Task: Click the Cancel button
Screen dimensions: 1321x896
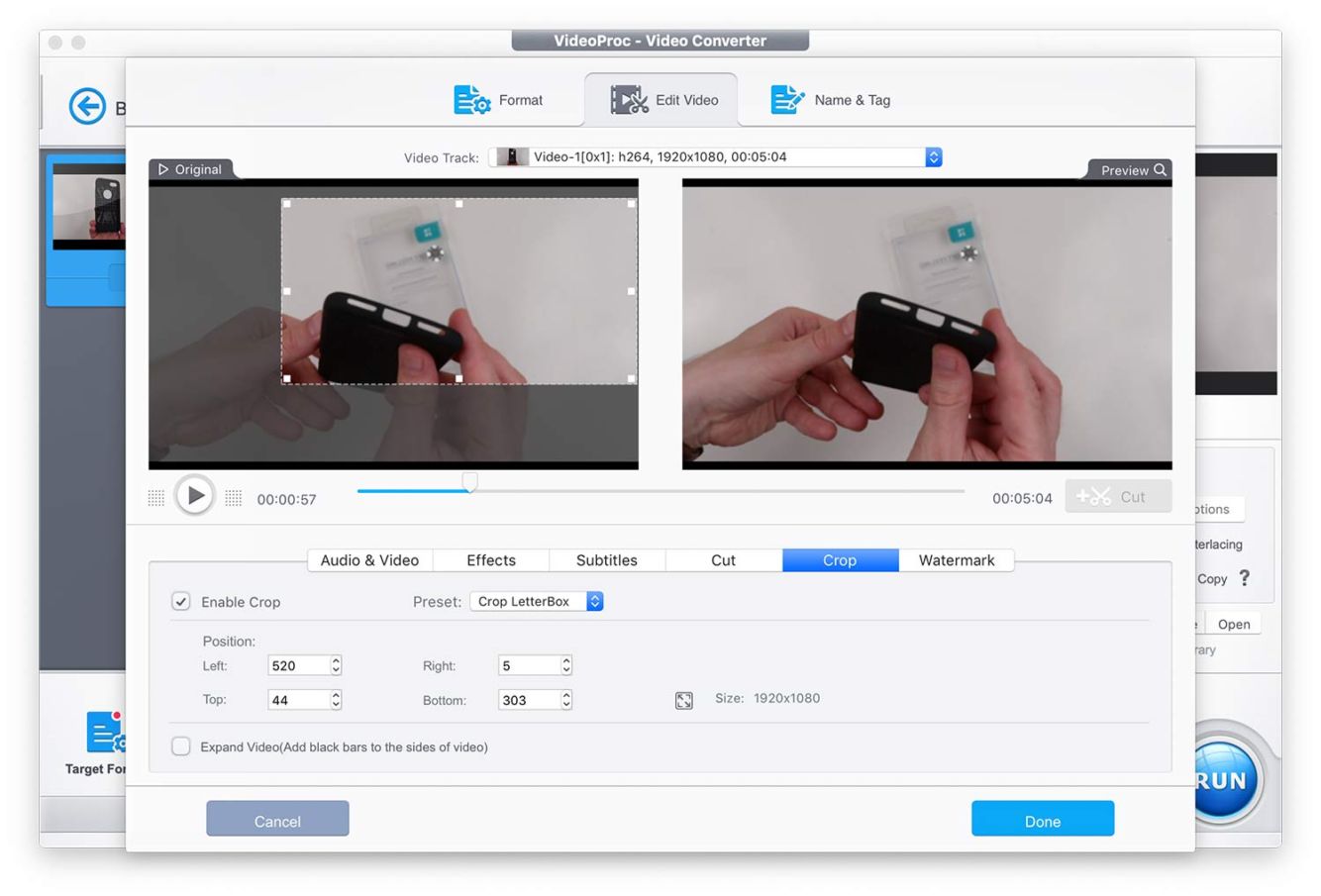Action: (x=277, y=820)
